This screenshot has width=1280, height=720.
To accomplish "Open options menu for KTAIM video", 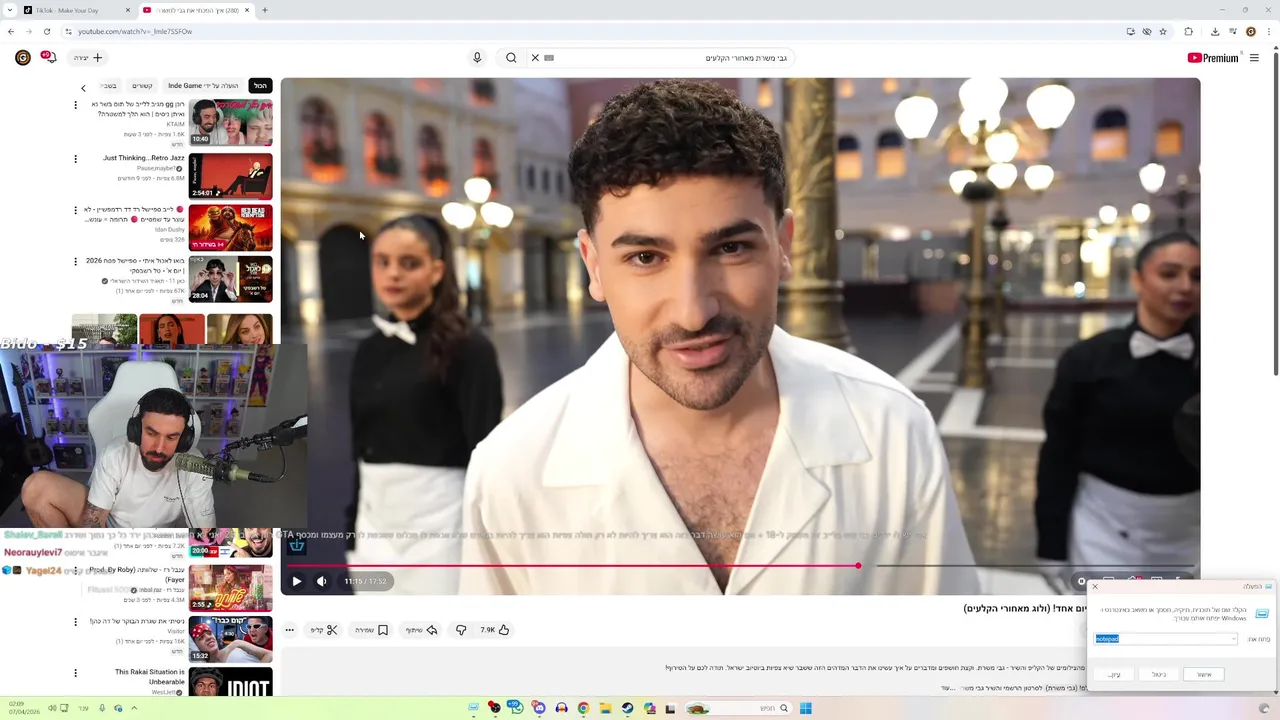I will [75, 105].
